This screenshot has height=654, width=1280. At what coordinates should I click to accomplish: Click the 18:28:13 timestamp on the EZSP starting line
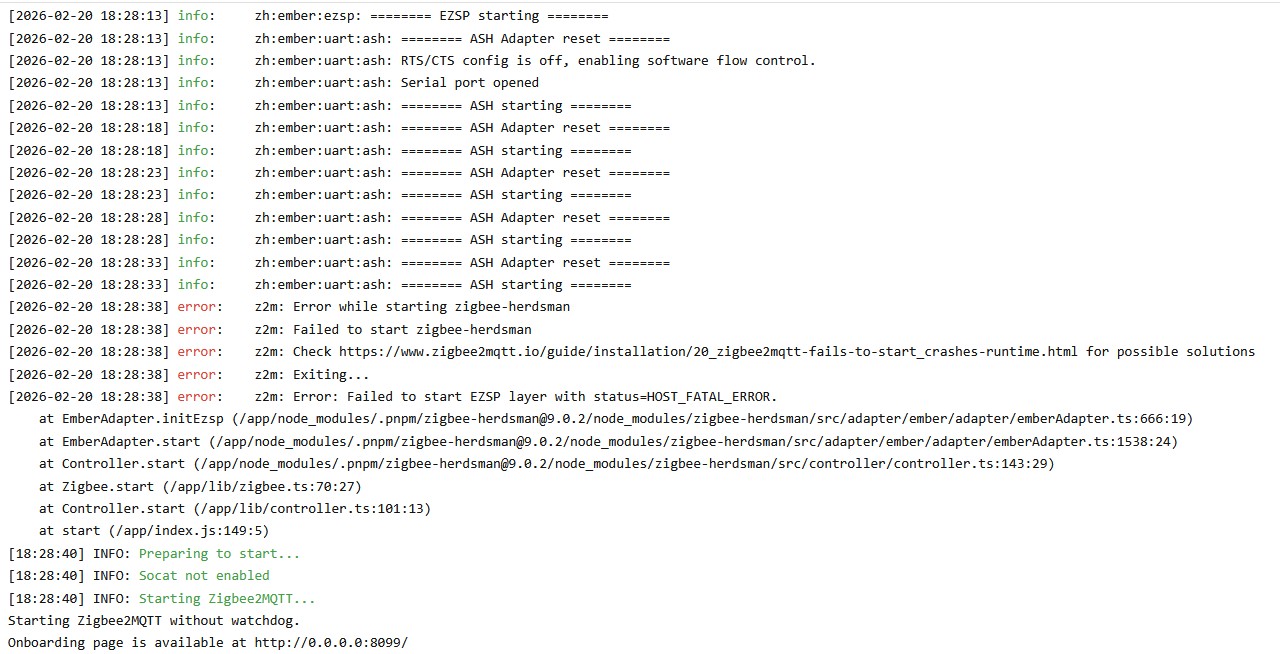pyautogui.click(x=89, y=16)
